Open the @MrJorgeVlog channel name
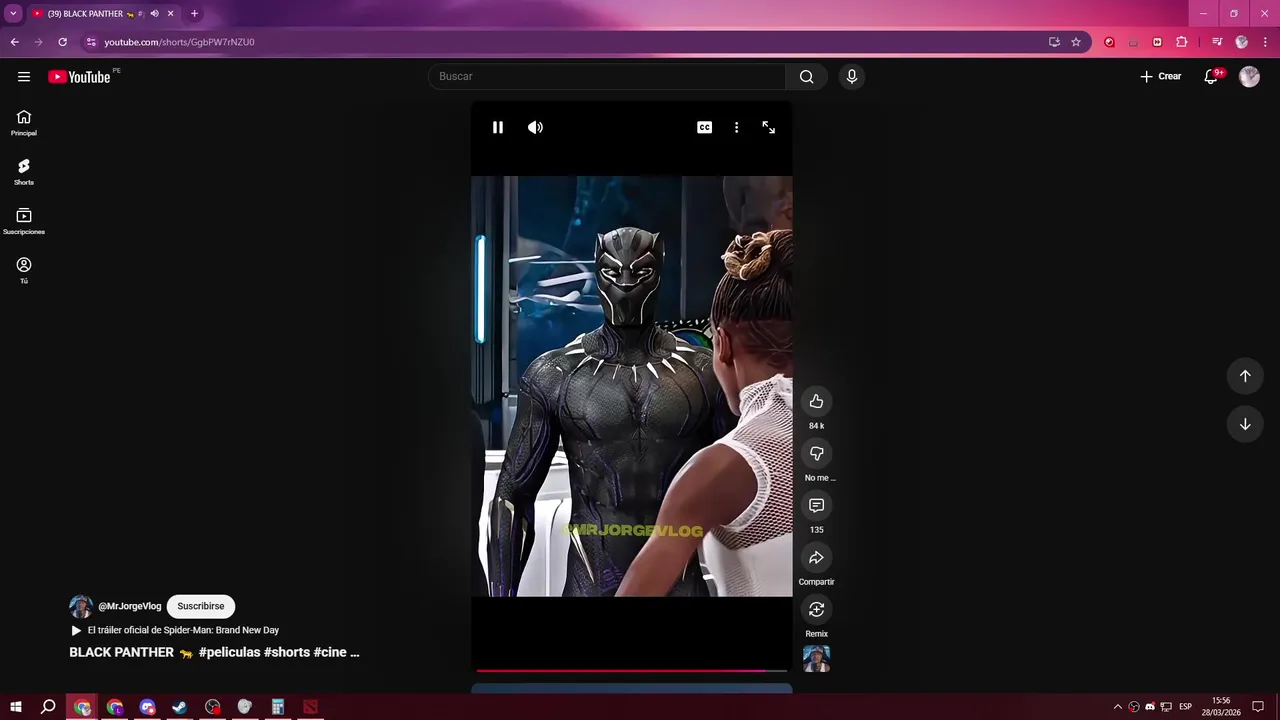 tap(129, 606)
